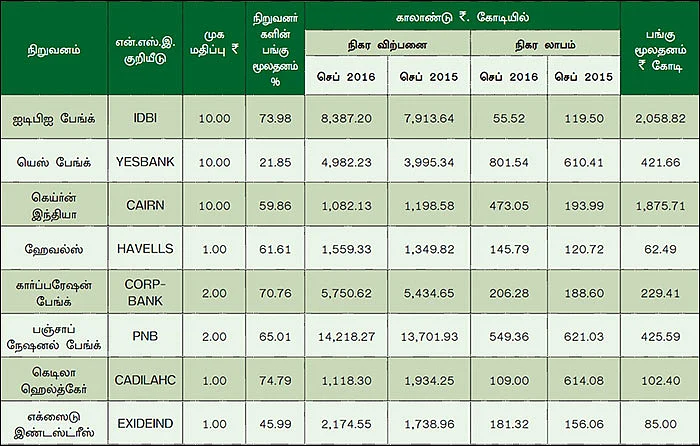Select the value 119.50
This screenshot has height=446, width=700.
tap(584, 118)
